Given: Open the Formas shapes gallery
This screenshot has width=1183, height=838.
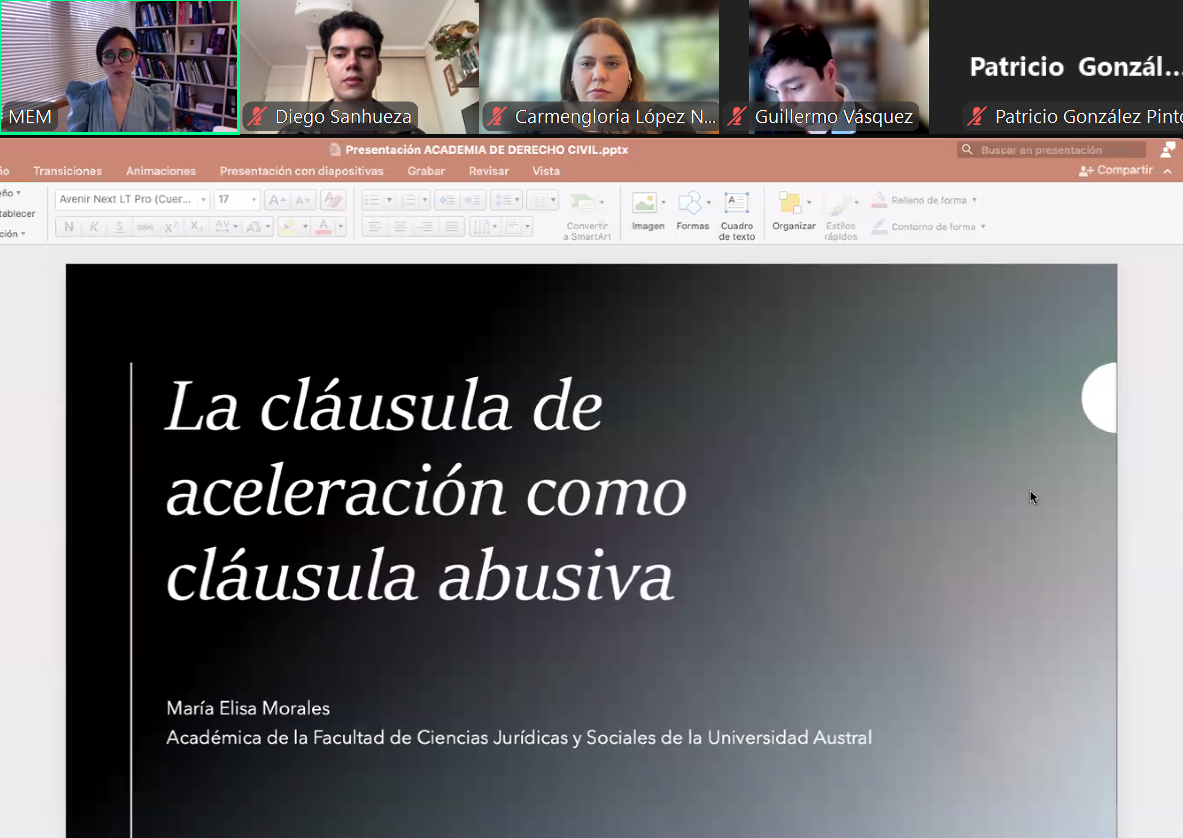Looking at the screenshot, I should click(x=691, y=205).
